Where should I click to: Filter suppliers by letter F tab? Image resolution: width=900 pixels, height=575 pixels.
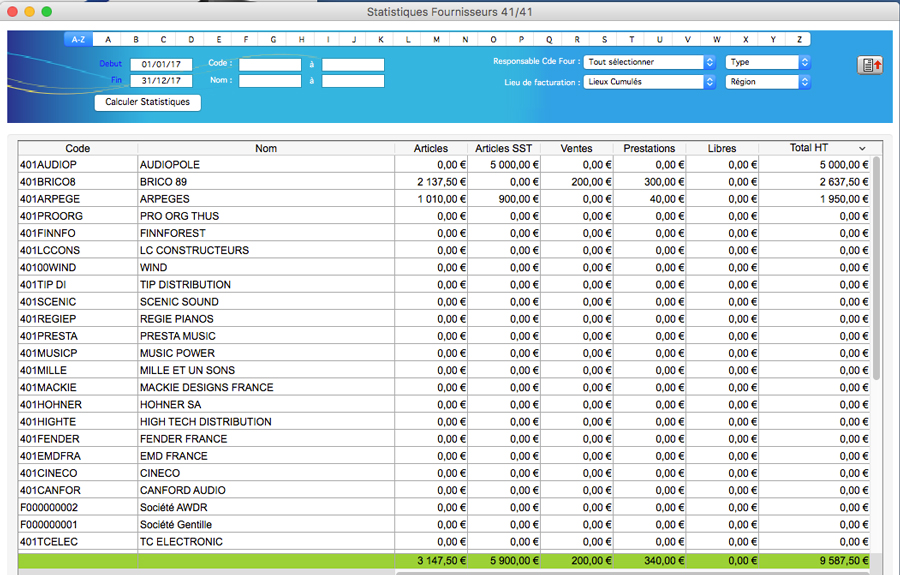tap(246, 39)
